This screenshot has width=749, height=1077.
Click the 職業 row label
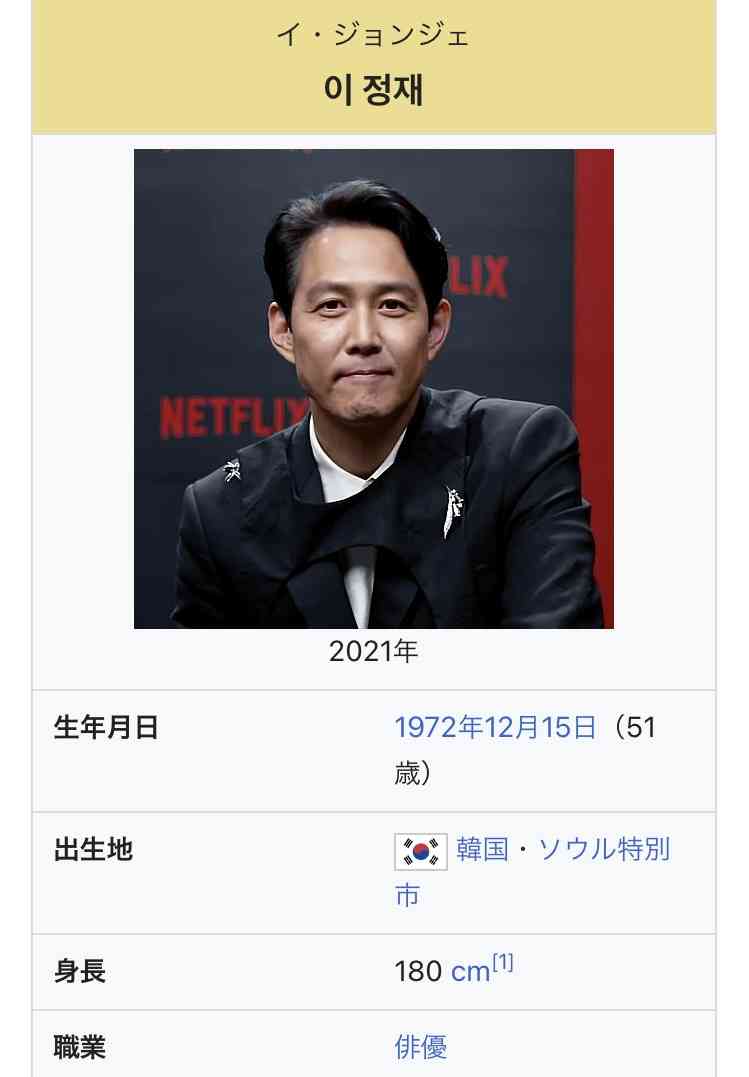(80, 1047)
